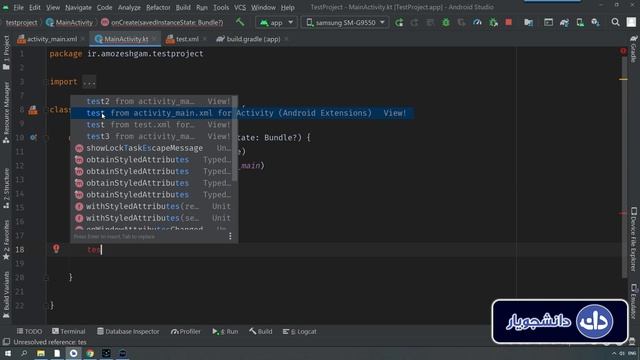Open Windows Start menu
The width and height of the screenshot is (640, 360).
click(8, 353)
